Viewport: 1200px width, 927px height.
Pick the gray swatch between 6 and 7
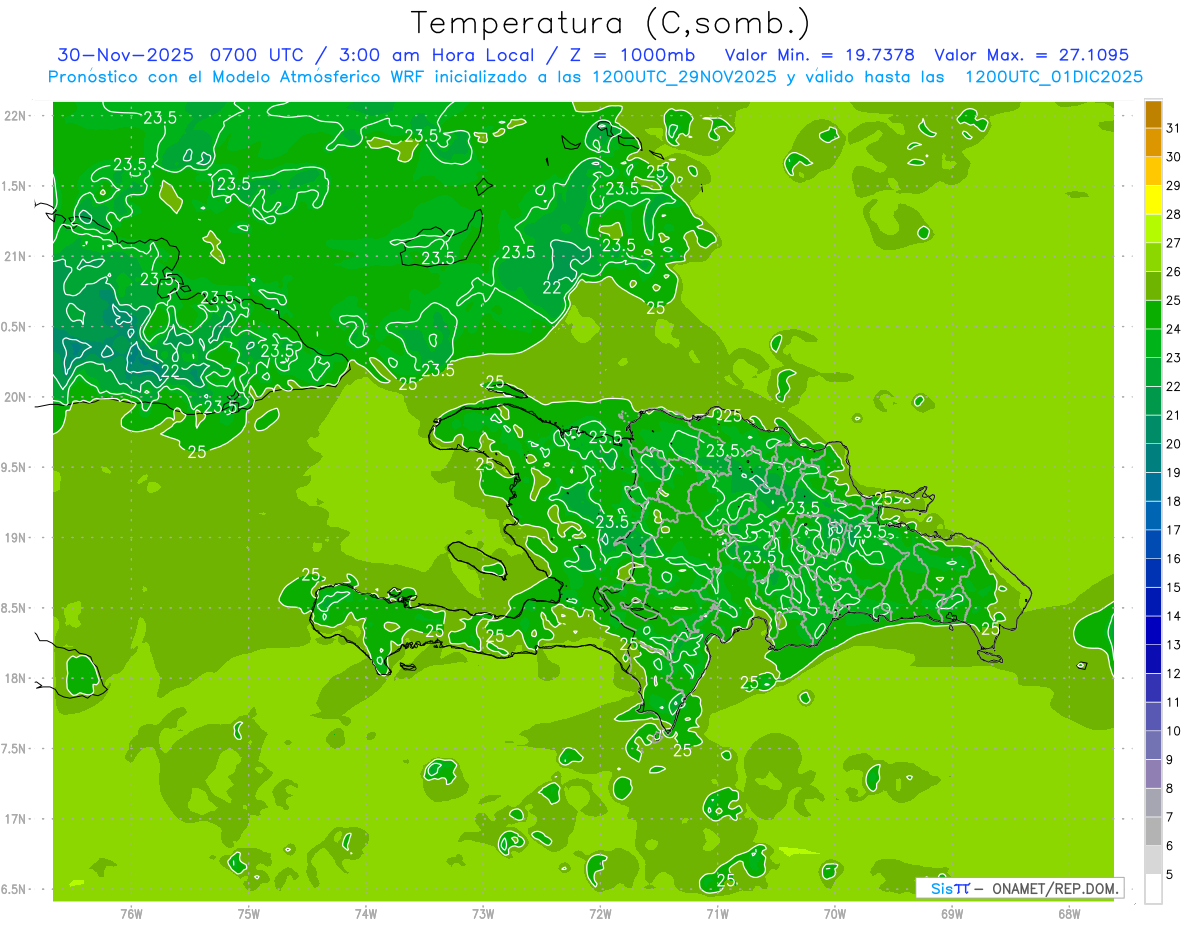coord(1153,832)
